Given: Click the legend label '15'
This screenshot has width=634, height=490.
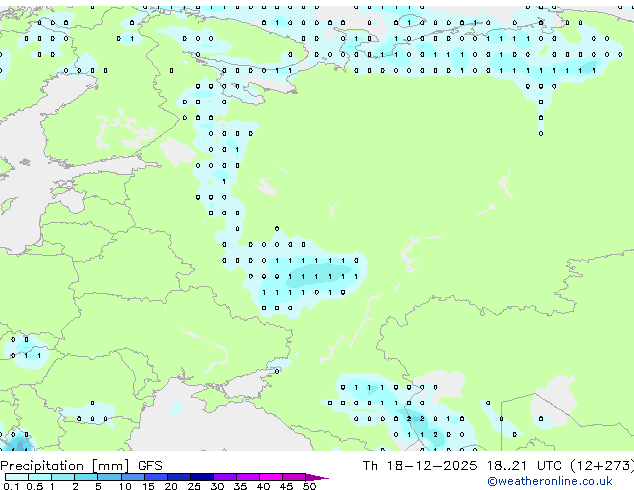Looking at the screenshot, I should tap(148, 486).
